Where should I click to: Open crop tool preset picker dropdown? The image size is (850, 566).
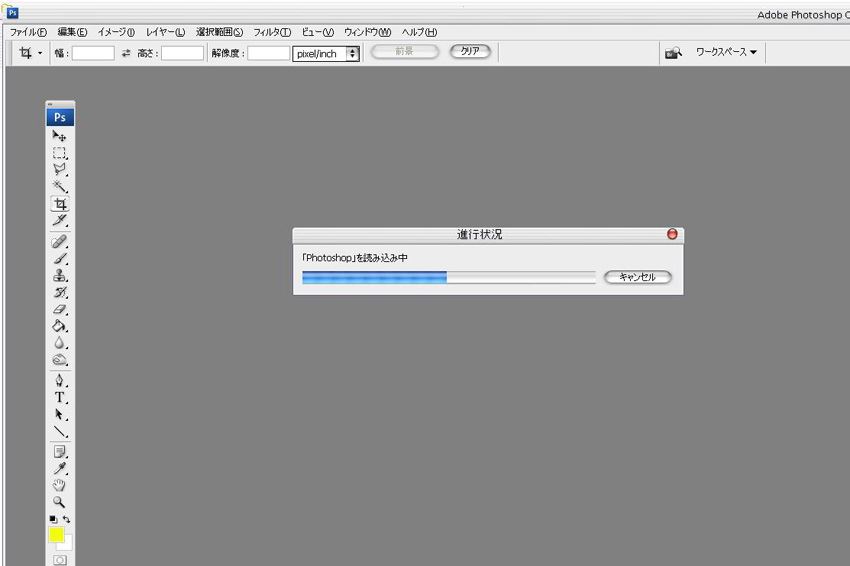[40, 53]
